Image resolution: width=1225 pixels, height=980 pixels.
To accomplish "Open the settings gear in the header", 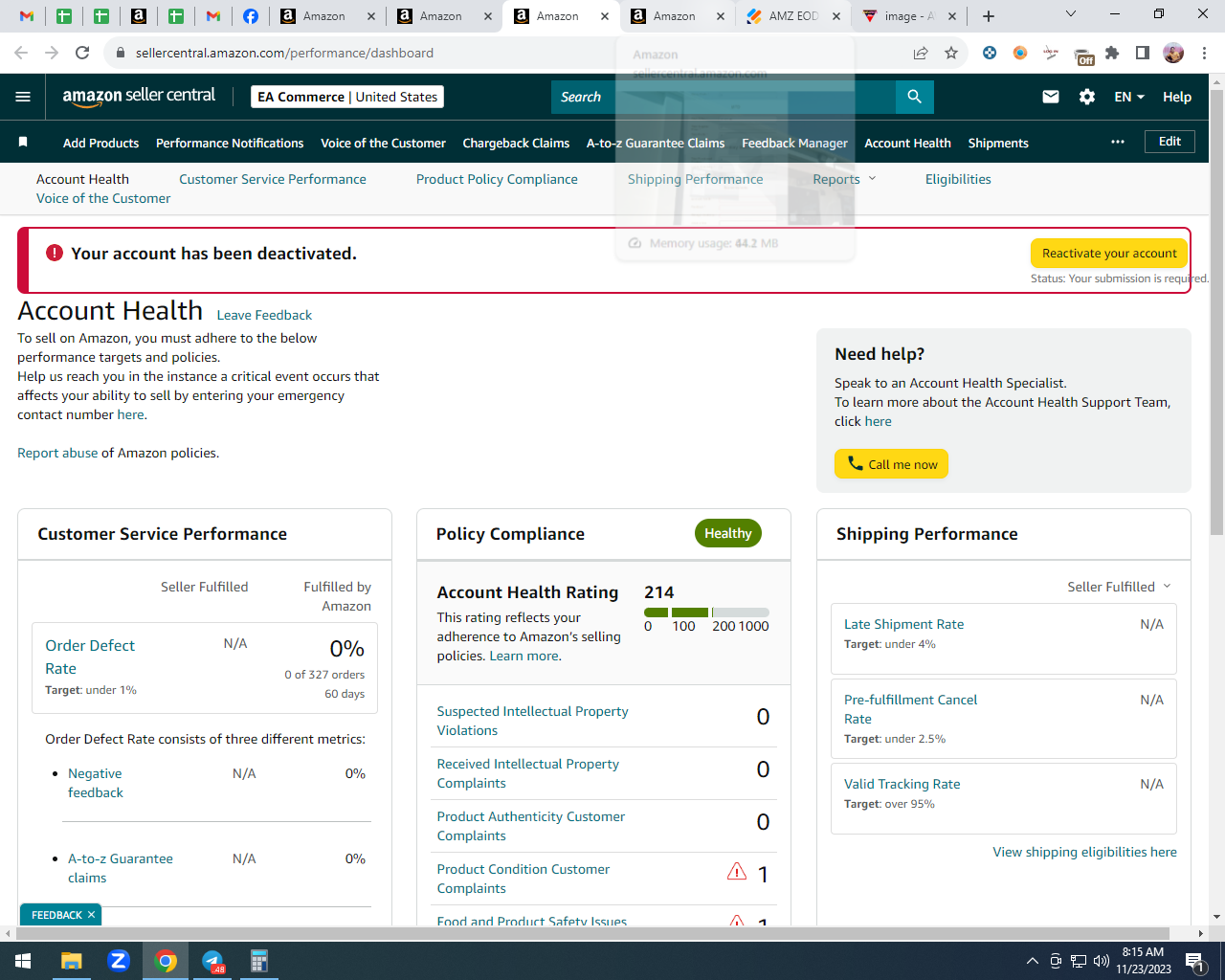I will 1087,97.
